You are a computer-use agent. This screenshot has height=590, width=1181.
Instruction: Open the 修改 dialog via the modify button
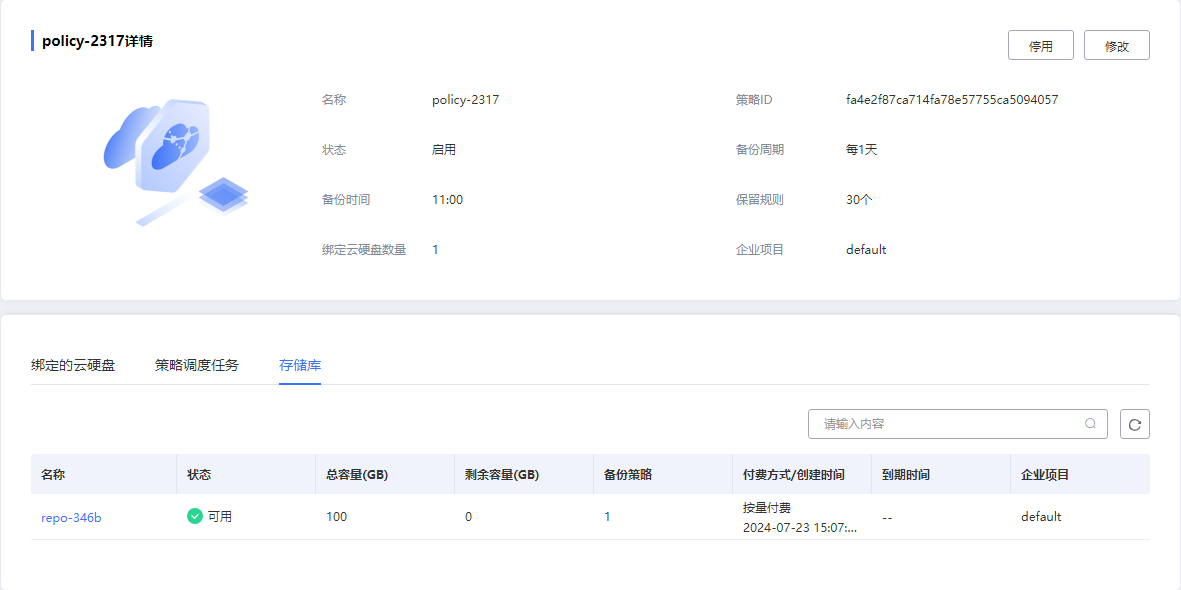[1116, 44]
